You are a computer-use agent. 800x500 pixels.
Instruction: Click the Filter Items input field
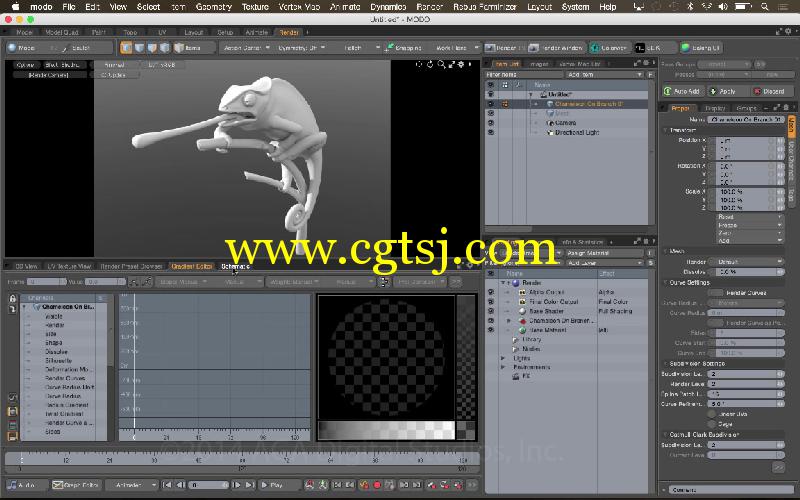523,74
